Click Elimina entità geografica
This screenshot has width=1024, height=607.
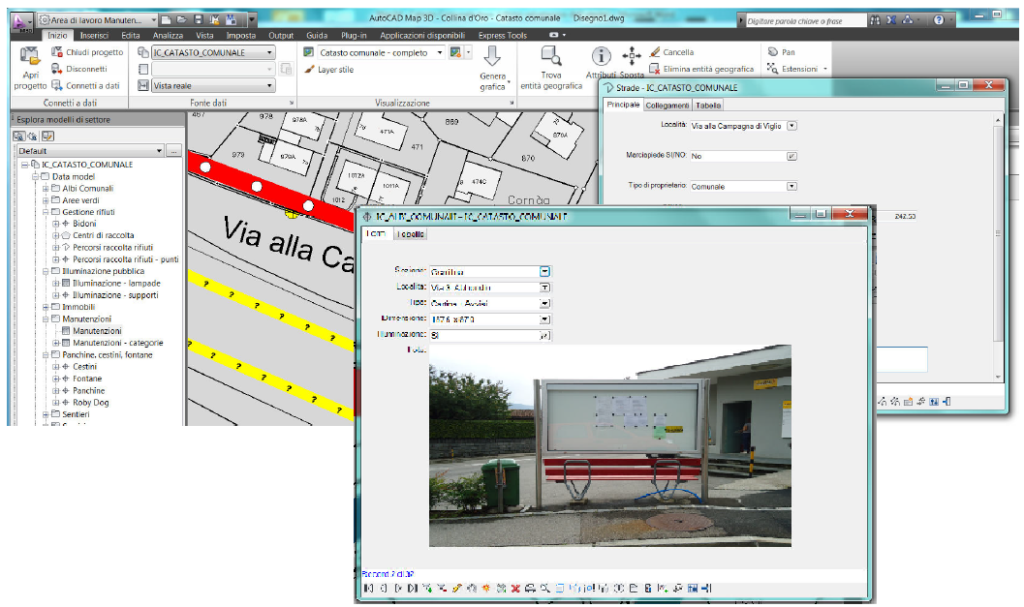coord(654,68)
